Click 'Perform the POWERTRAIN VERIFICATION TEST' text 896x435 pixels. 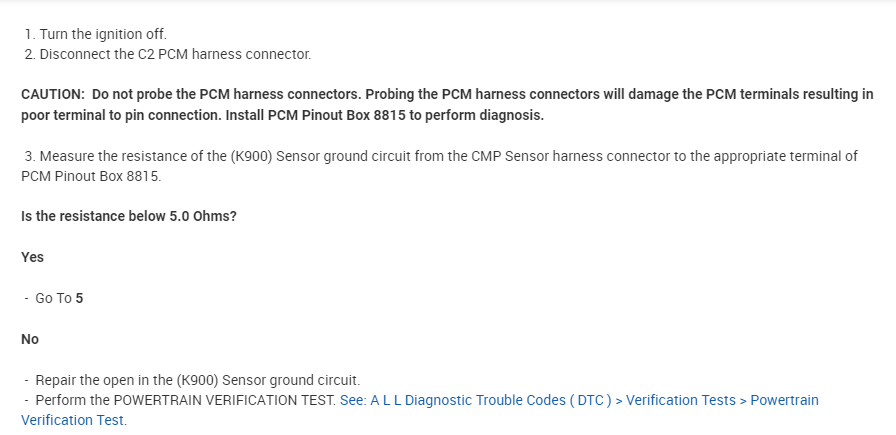[186, 400]
